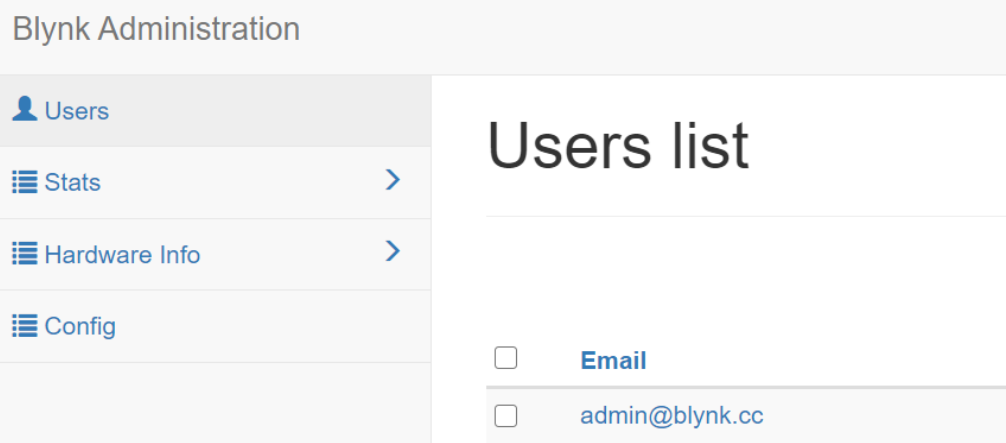Click the divider line under Users list
The image size is (1006, 443).
745,216
